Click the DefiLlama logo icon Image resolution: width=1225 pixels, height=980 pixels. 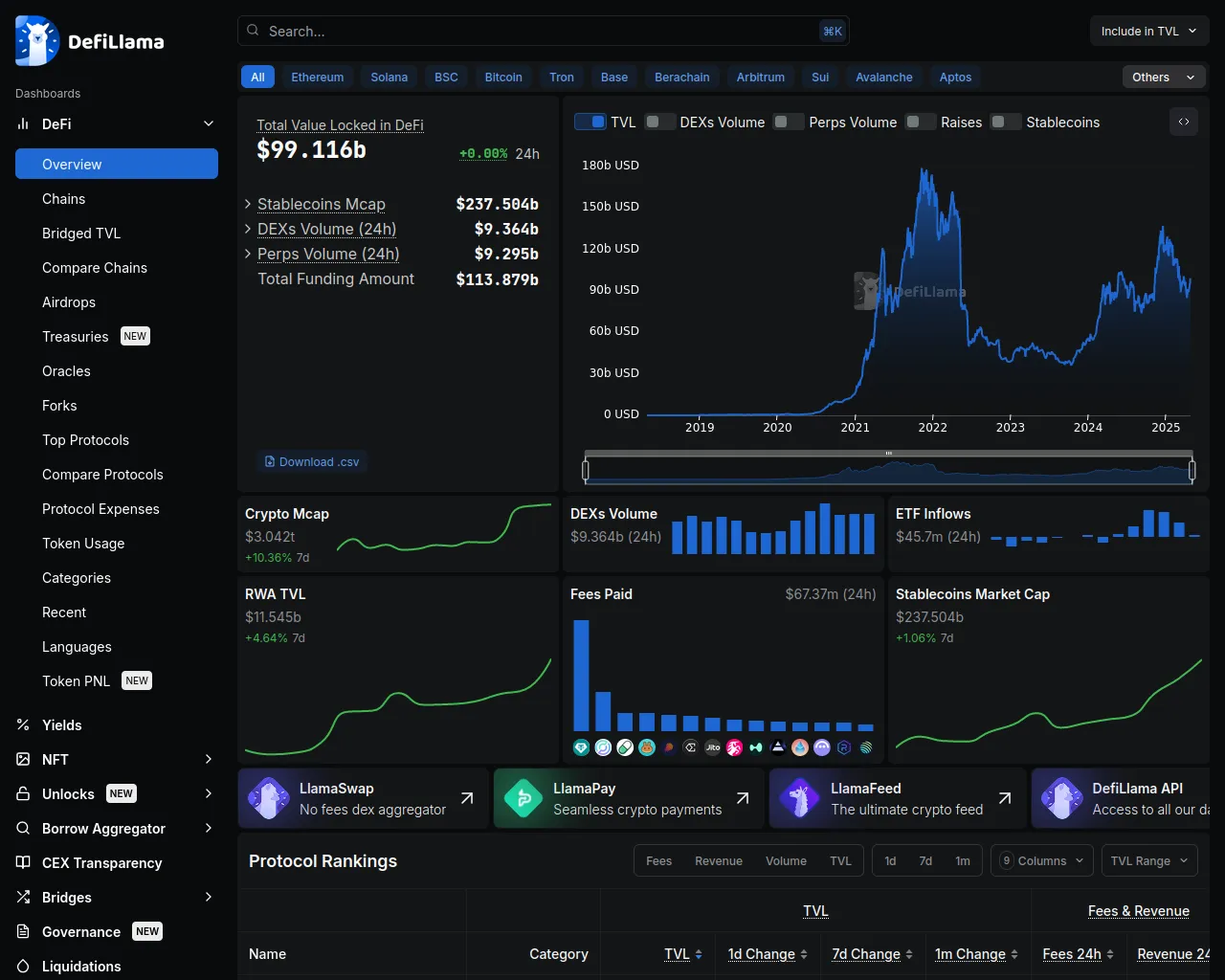pos(37,41)
